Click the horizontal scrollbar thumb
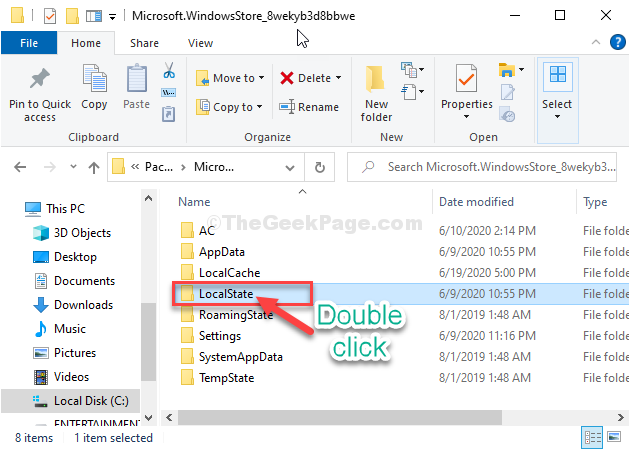630x450 pixels. click(340, 417)
